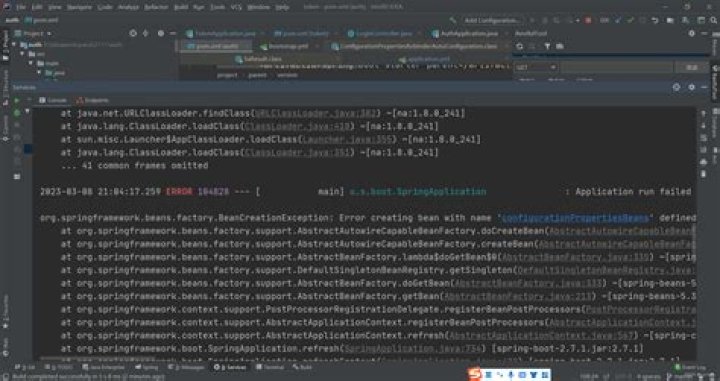Click expand/collapse all icon in Project panel
720x381 pixels.
click(x=146, y=34)
